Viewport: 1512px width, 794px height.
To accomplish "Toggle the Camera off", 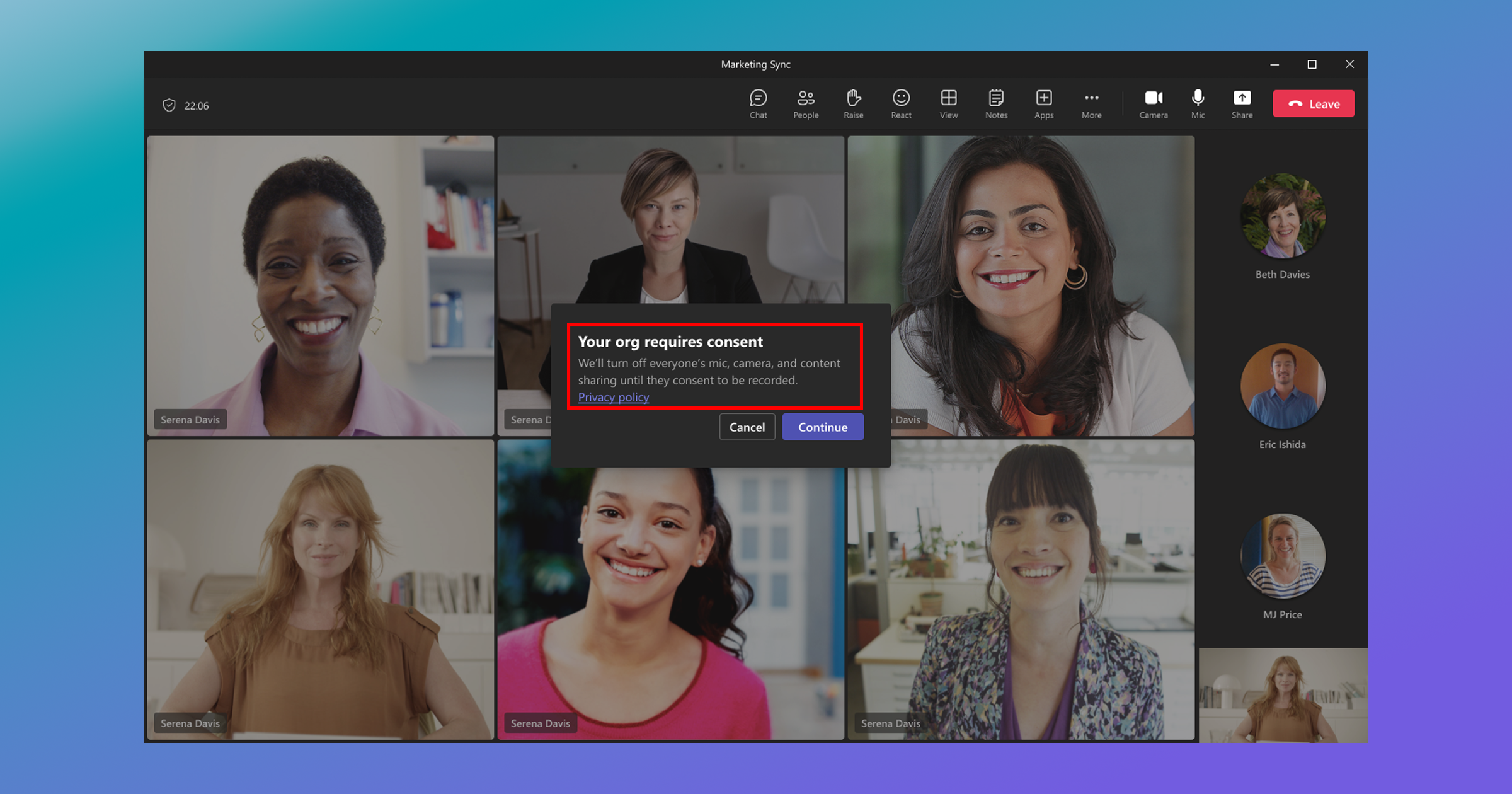I will pos(1153,99).
